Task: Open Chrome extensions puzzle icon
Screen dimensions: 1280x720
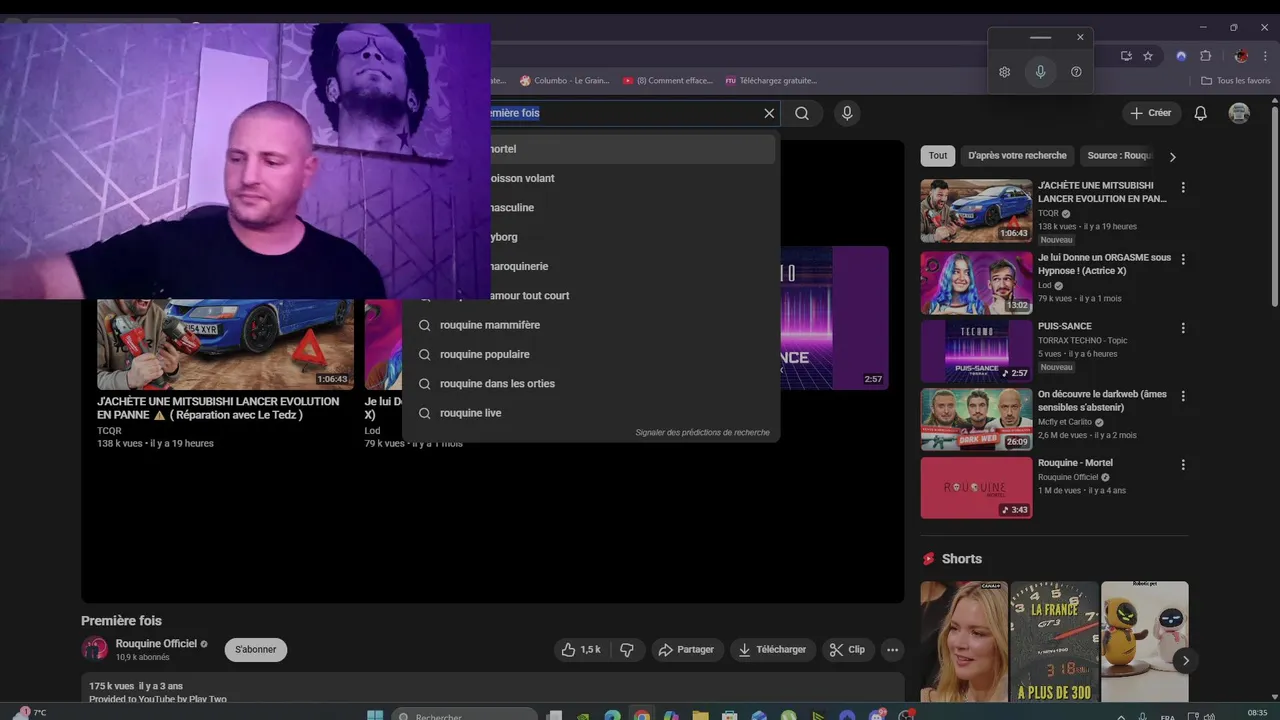Action: coord(1205,56)
